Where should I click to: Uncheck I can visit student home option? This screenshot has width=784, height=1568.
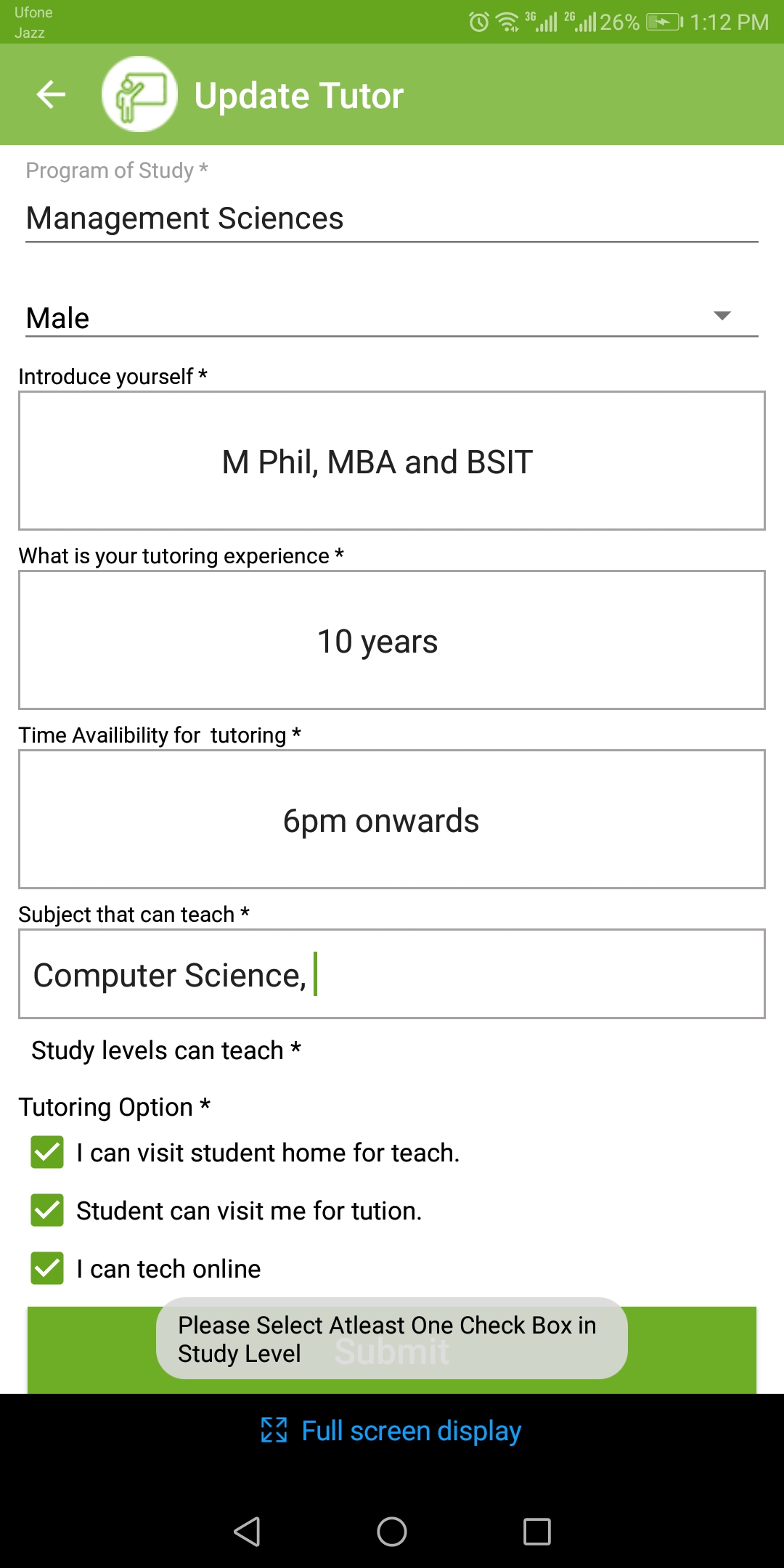[47, 1152]
